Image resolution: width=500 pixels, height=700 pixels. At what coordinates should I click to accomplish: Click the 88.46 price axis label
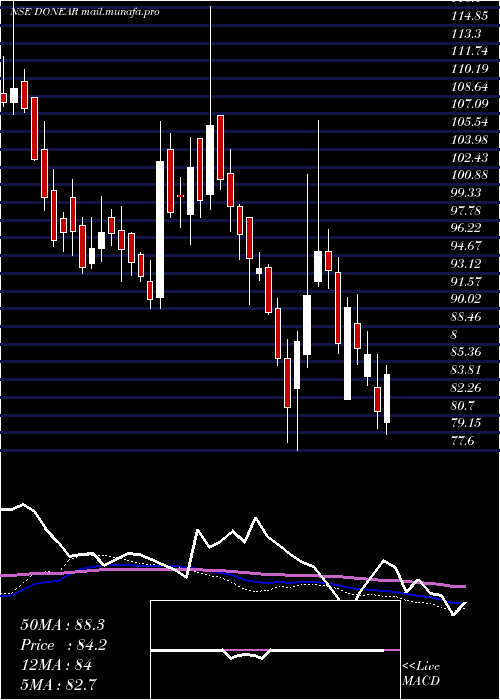click(x=467, y=317)
